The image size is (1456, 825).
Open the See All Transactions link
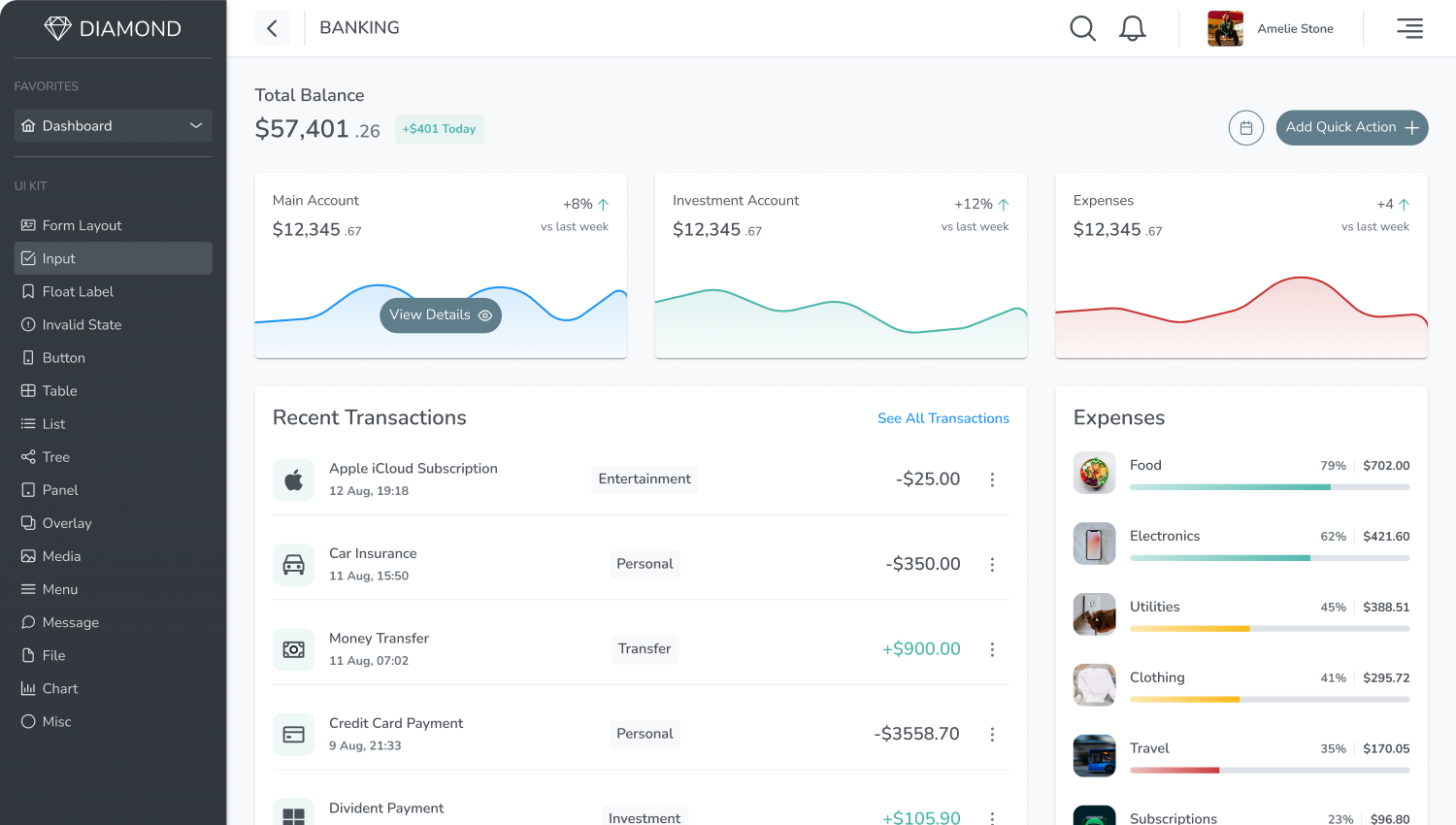pos(943,418)
